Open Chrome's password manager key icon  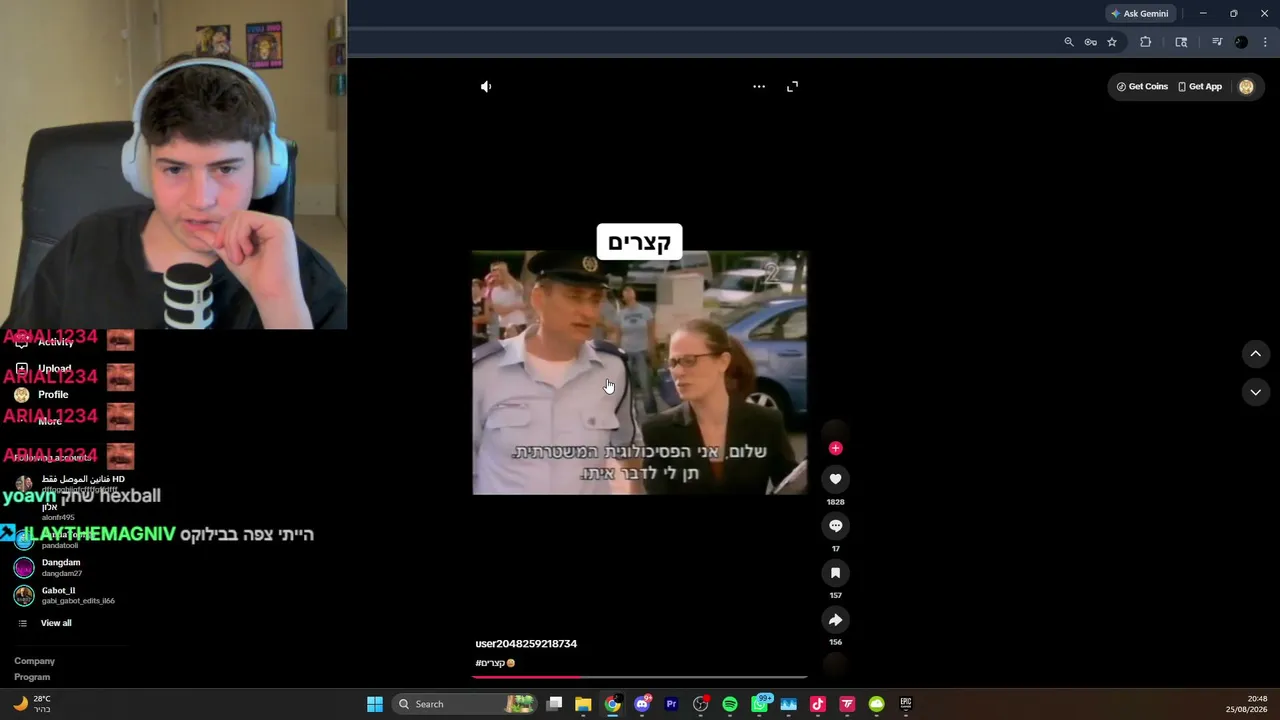(1090, 42)
